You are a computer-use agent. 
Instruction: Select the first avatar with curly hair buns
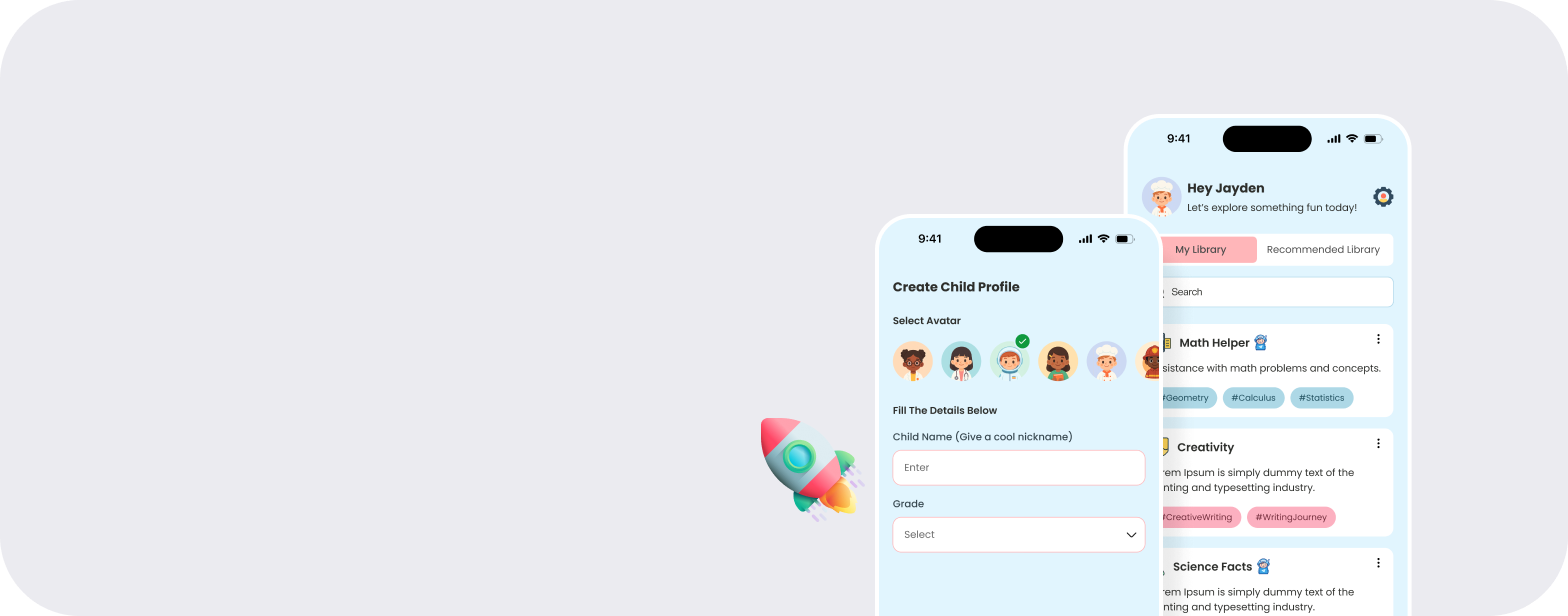[913, 361]
